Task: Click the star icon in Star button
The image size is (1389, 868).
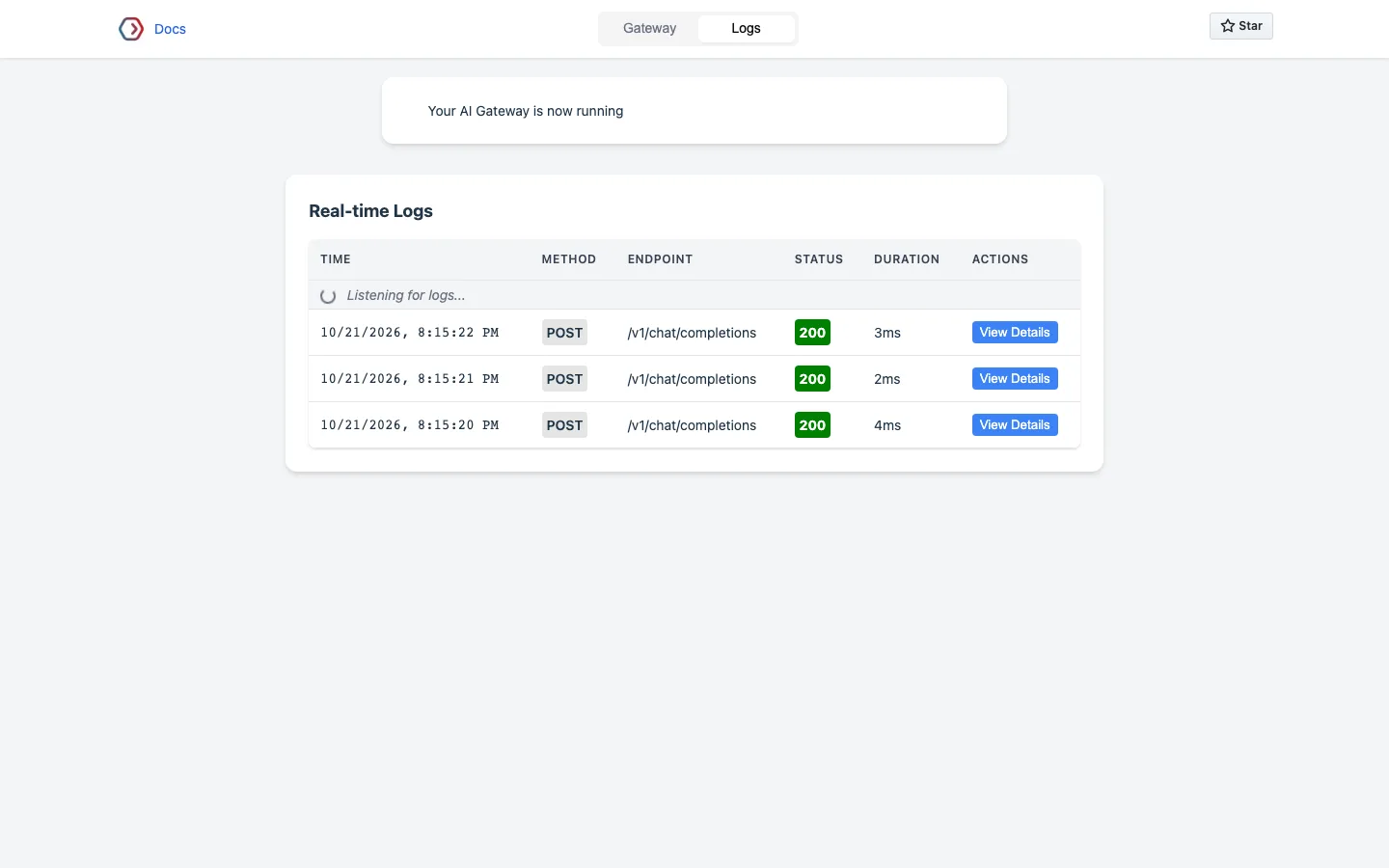Action: (1227, 26)
